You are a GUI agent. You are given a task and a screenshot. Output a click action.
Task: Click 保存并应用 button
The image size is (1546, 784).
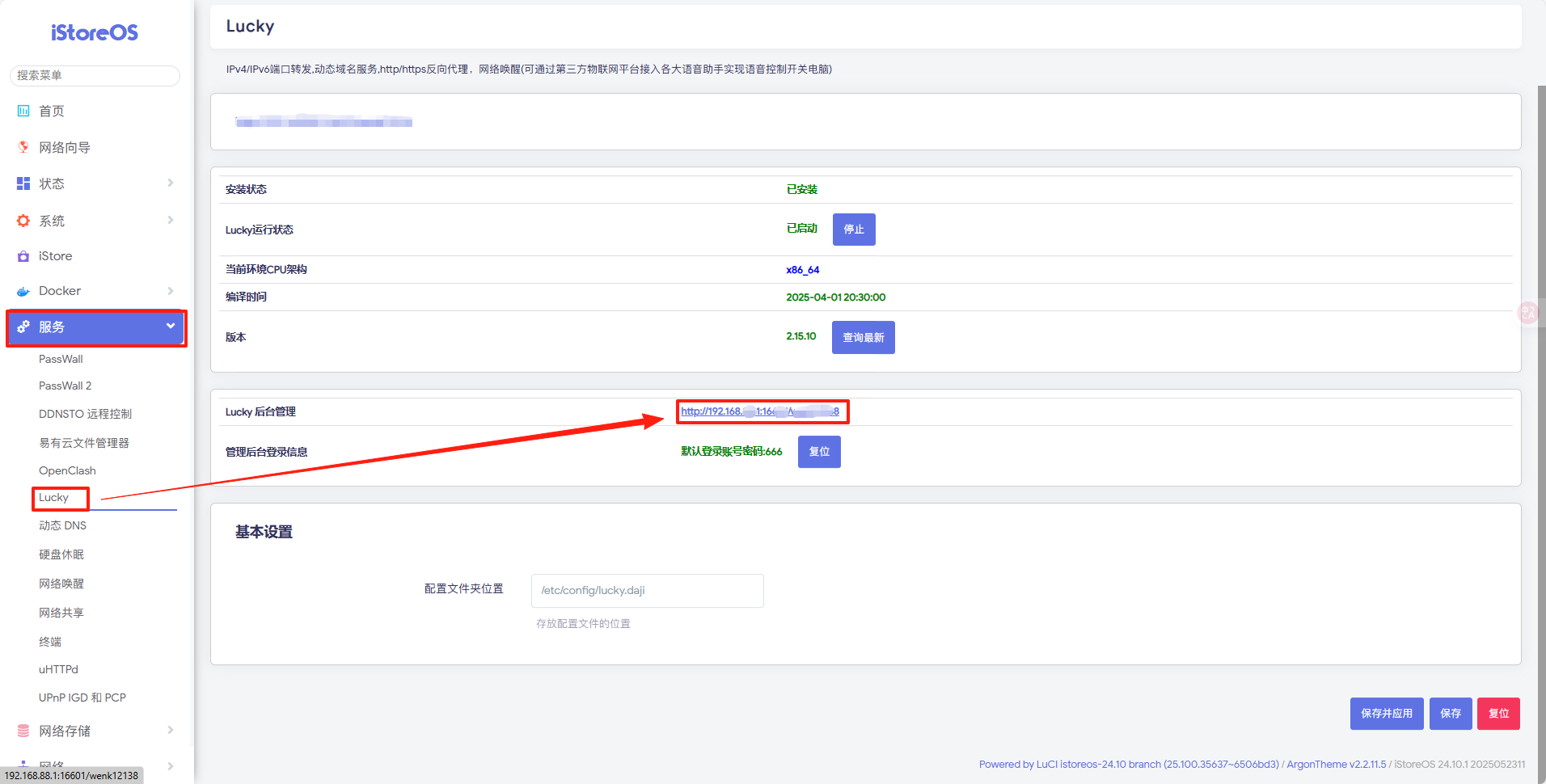click(1387, 714)
